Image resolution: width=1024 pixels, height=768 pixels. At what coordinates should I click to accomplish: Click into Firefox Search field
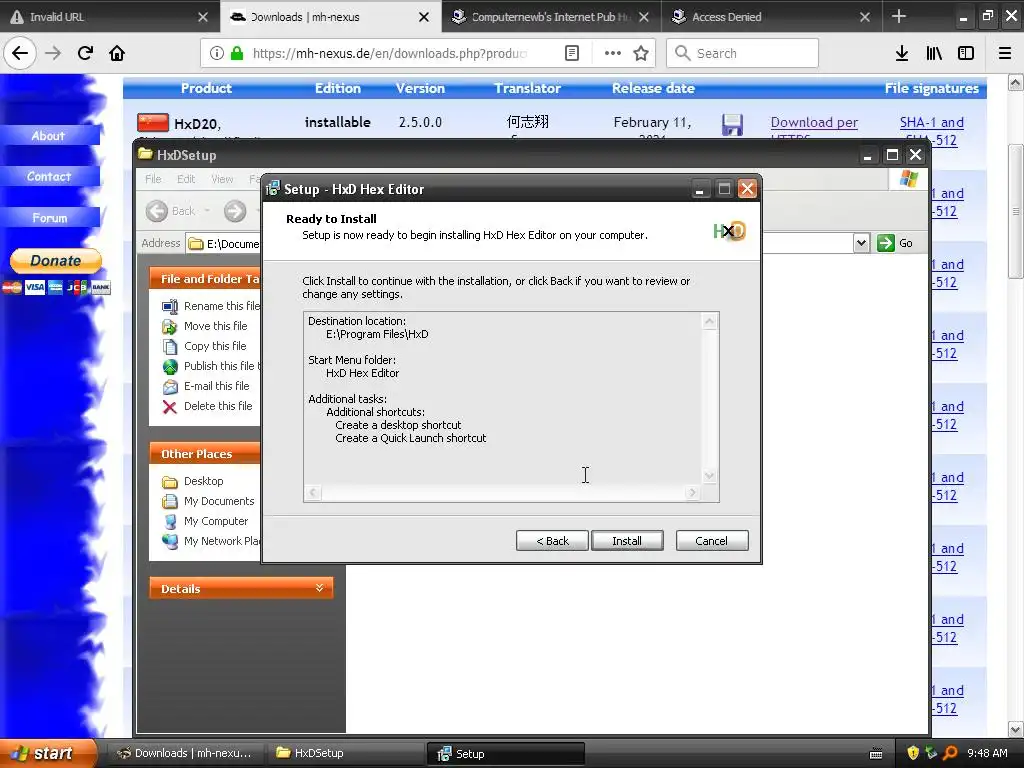tap(743, 53)
